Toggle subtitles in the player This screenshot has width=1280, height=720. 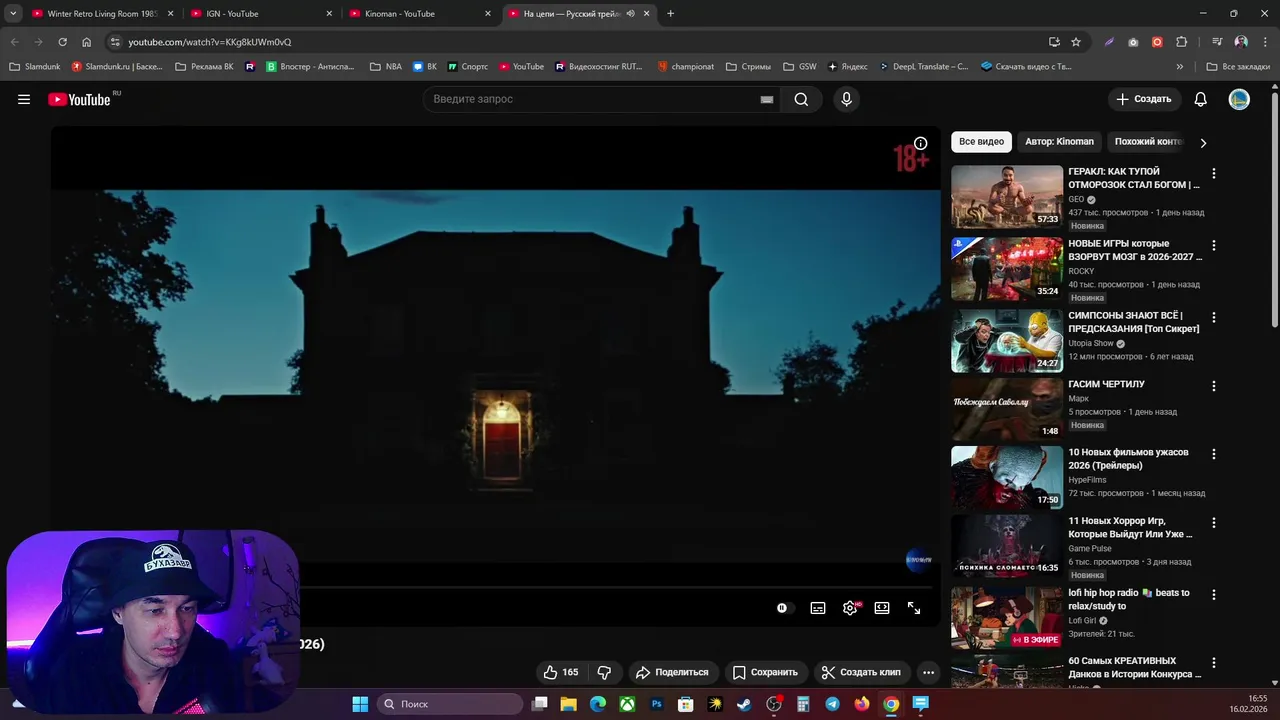[x=818, y=608]
